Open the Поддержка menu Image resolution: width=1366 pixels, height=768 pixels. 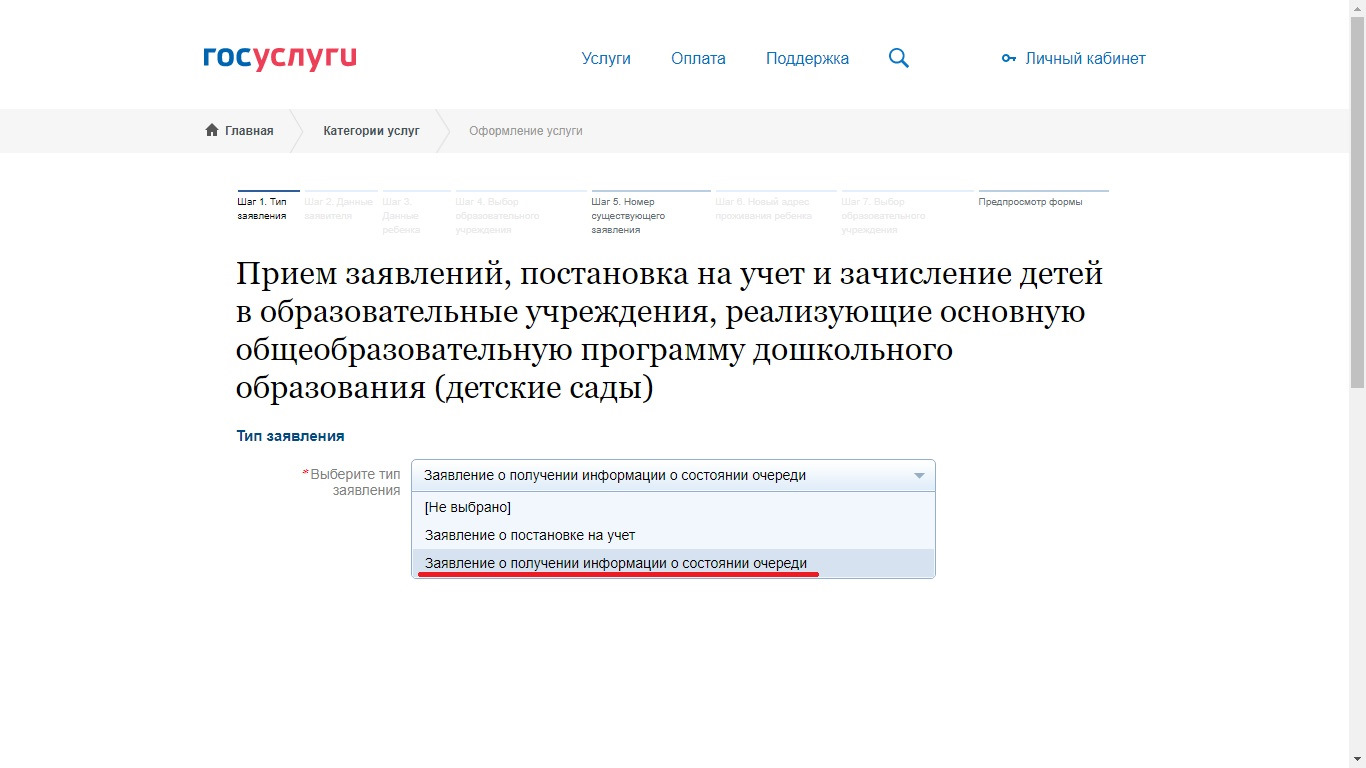click(x=807, y=58)
